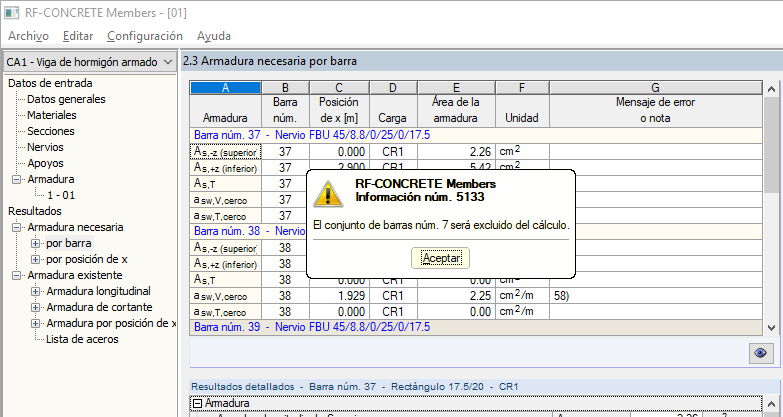Select Materiales in the tree
783x417 pixels.
(x=51, y=115)
